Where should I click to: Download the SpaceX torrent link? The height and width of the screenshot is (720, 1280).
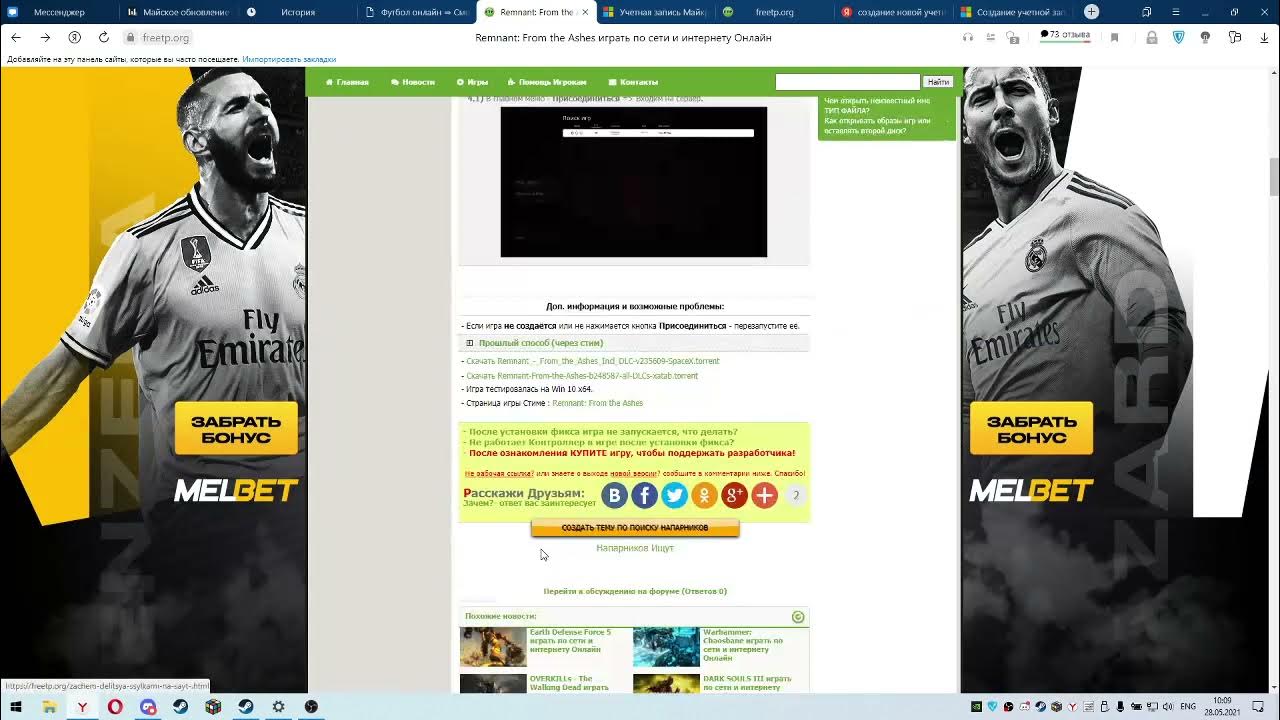(x=593, y=361)
